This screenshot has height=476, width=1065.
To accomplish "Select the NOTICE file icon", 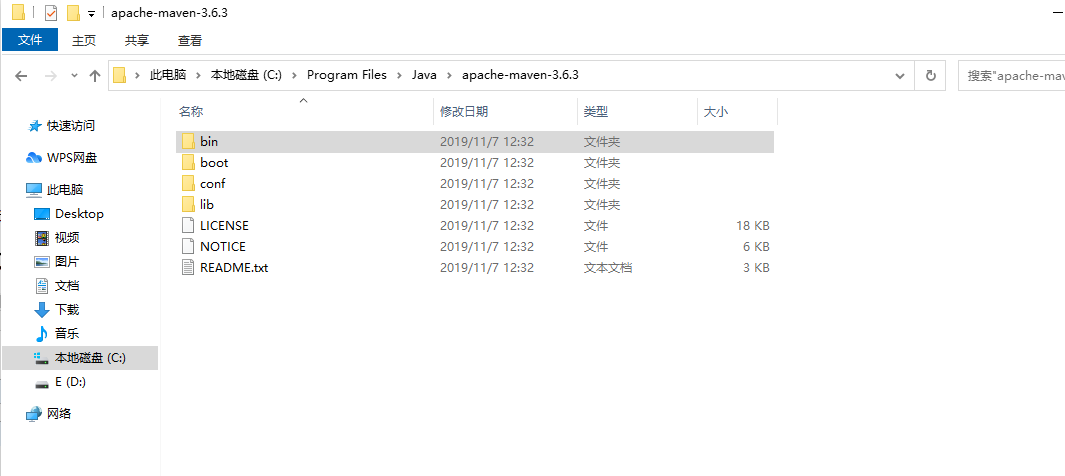I will (x=188, y=246).
